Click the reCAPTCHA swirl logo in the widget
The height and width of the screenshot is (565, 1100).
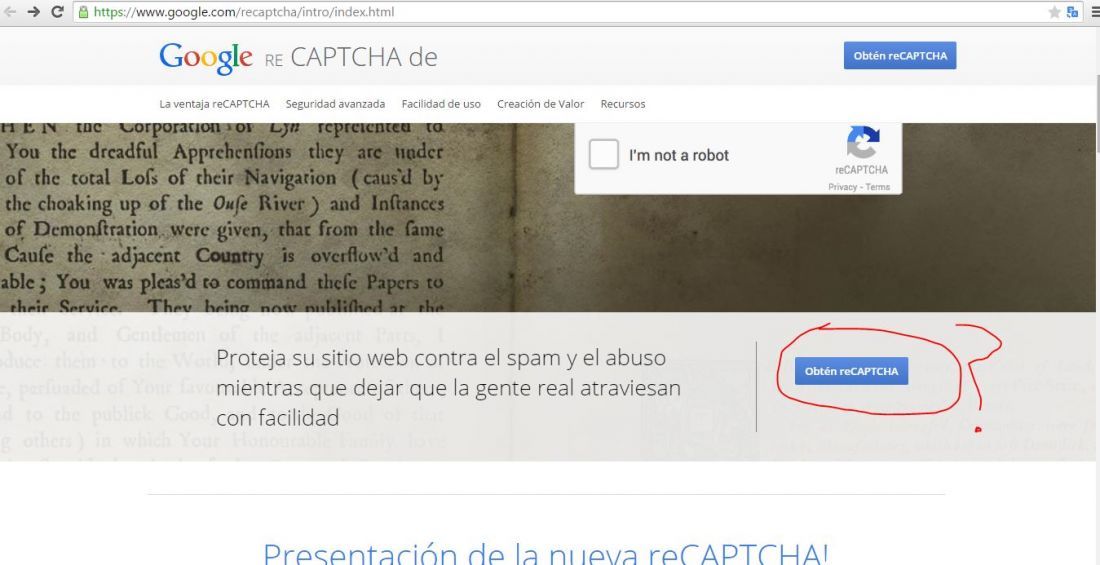tap(863, 142)
